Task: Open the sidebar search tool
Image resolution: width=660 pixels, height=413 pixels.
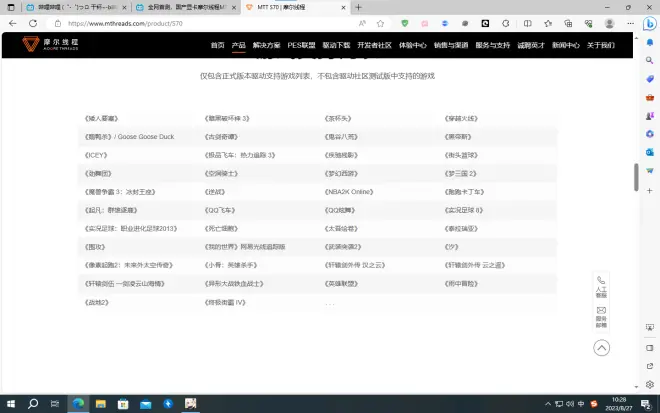Action: point(650,41)
